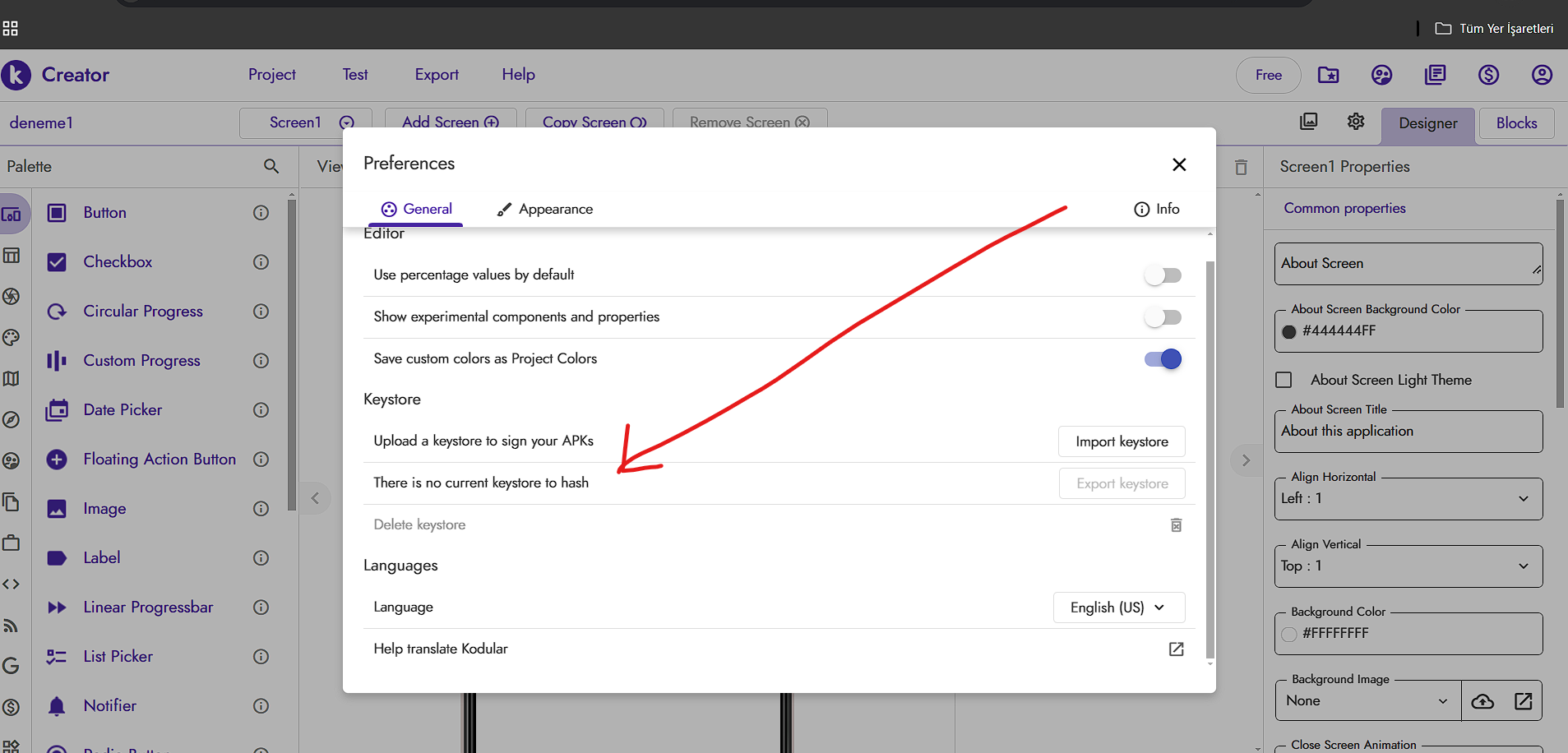The image size is (1568, 753).
Task: Collapse the properties panel with right chevron
Action: tap(1246, 460)
